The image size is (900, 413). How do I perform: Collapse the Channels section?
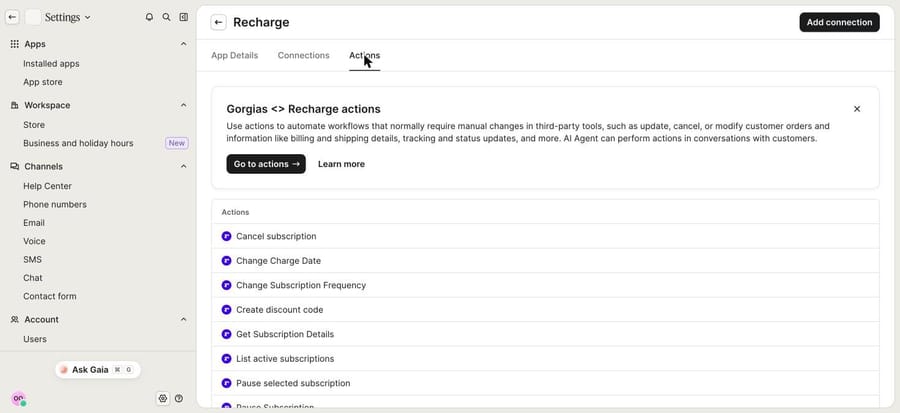tap(184, 166)
